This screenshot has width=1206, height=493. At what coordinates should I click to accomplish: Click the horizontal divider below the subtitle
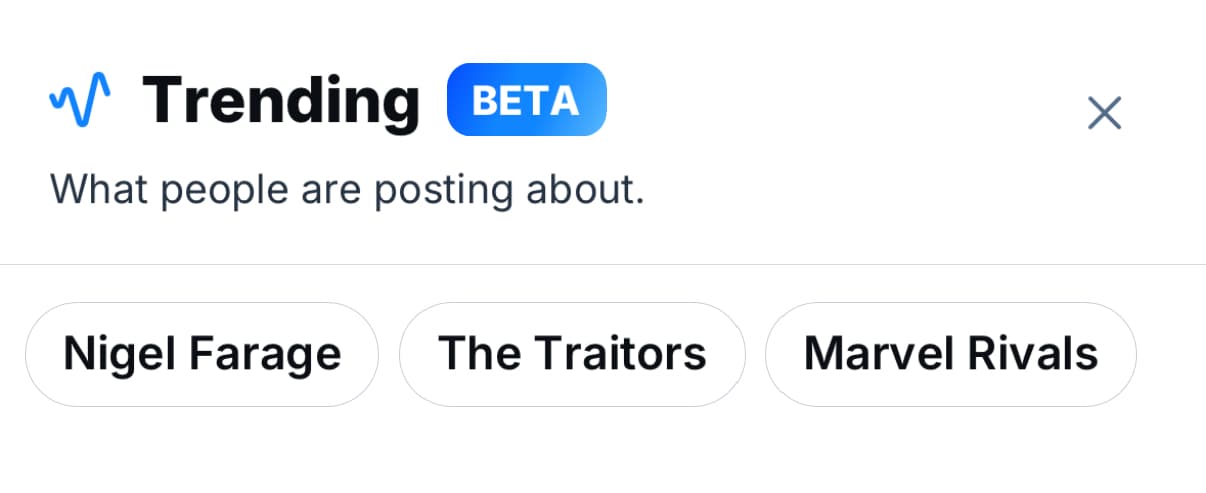tap(603, 265)
